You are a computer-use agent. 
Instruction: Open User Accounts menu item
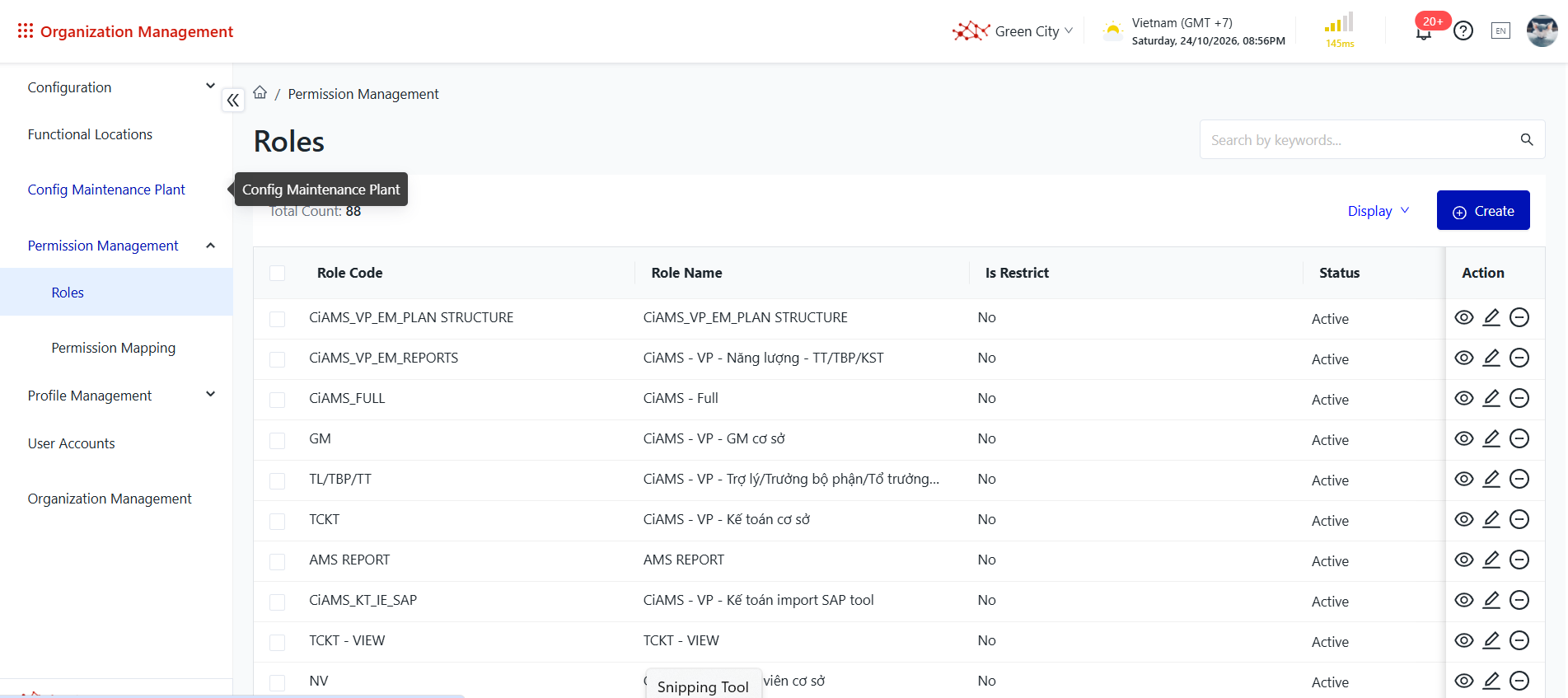[72, 443]
